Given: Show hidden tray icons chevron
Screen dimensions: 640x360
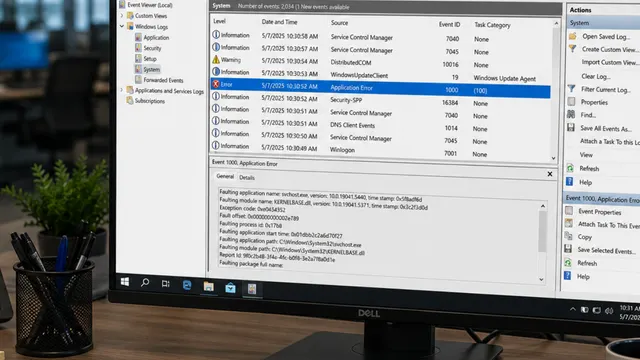Looking at the screenshot, I should pos(573,309).
